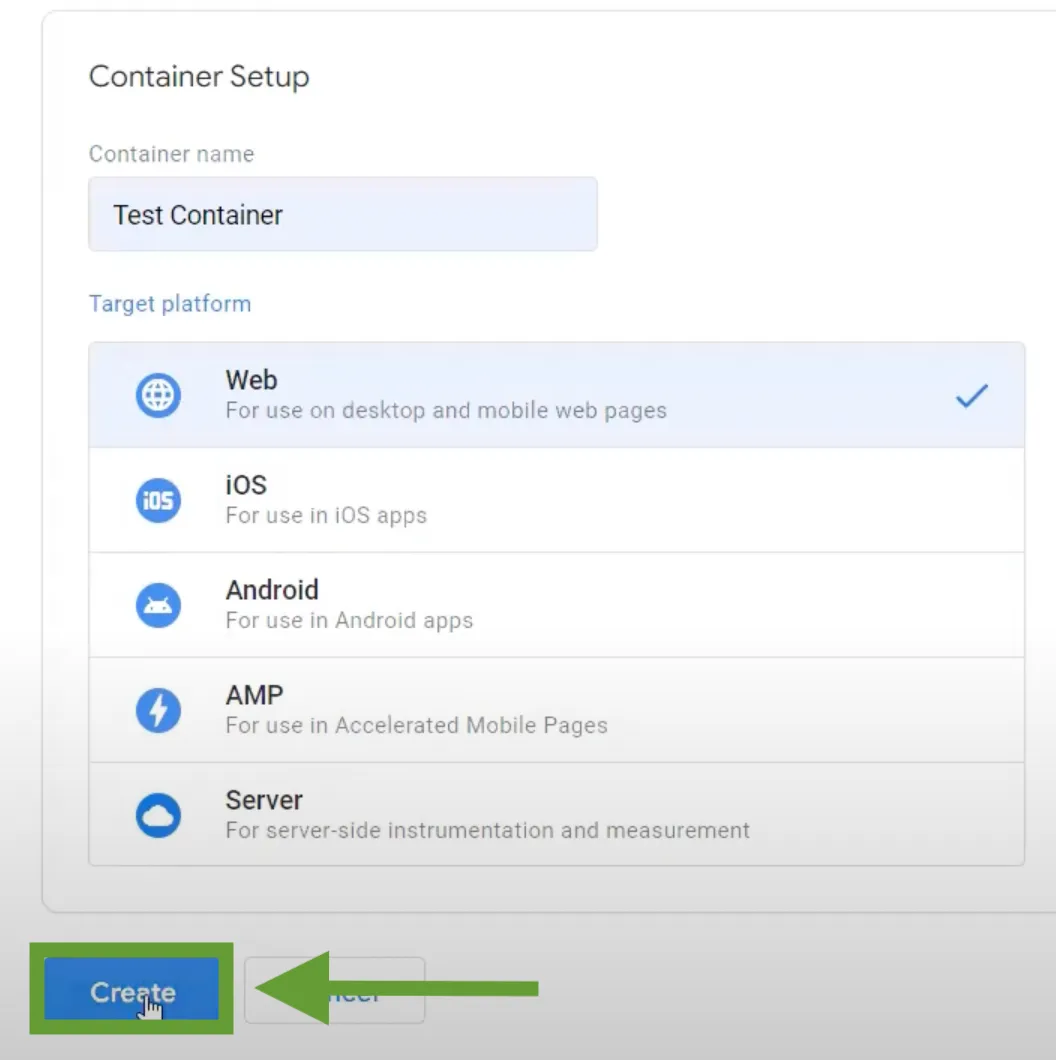Click the Cancel button

(390, 991)
